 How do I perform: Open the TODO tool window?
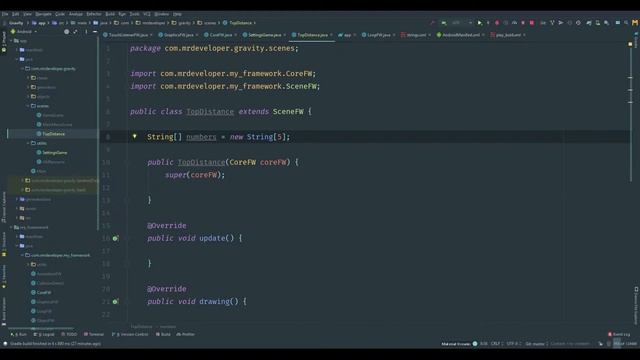click(x=69, y=334)
